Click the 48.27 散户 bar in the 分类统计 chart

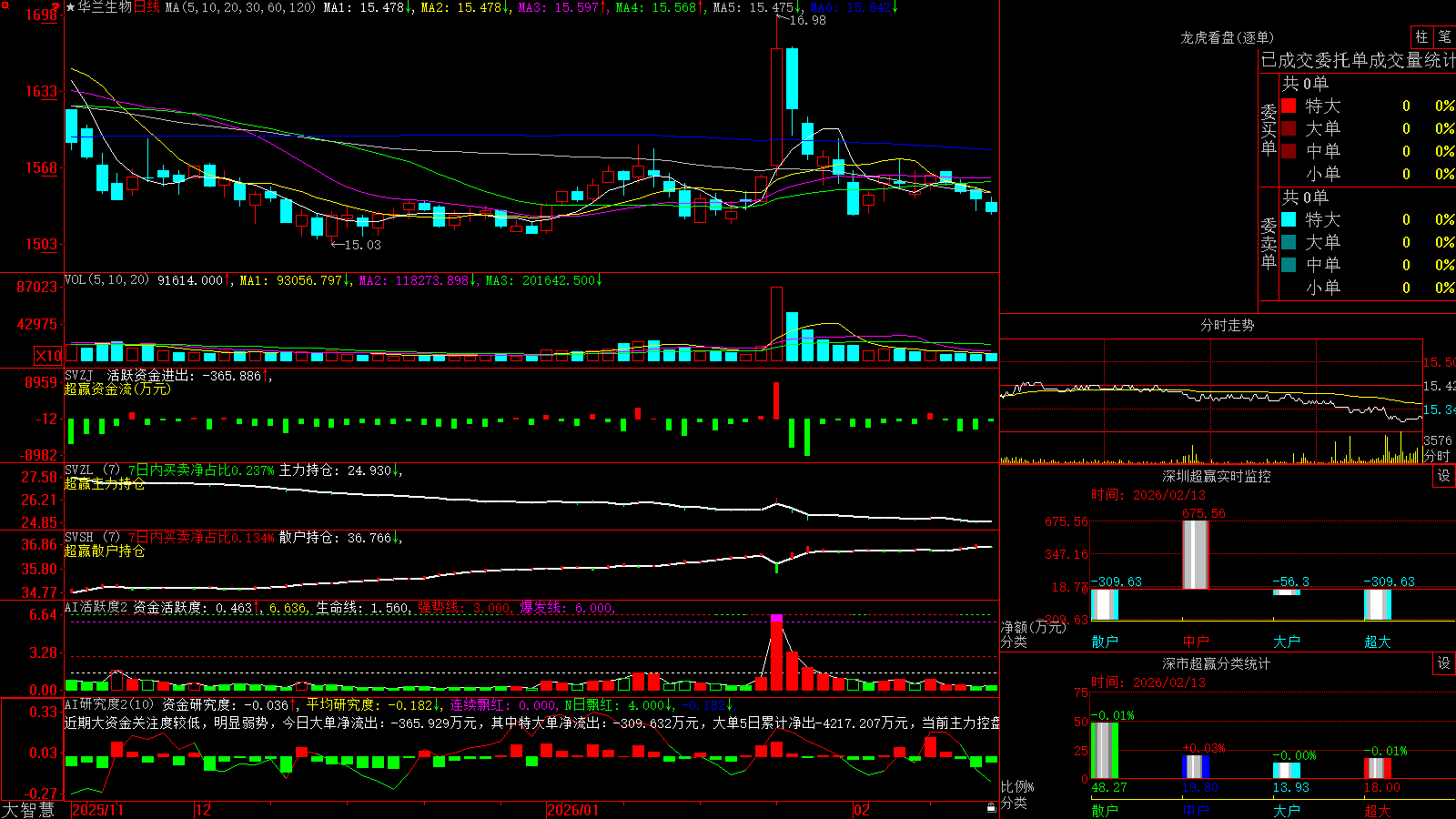[1105, 751]
